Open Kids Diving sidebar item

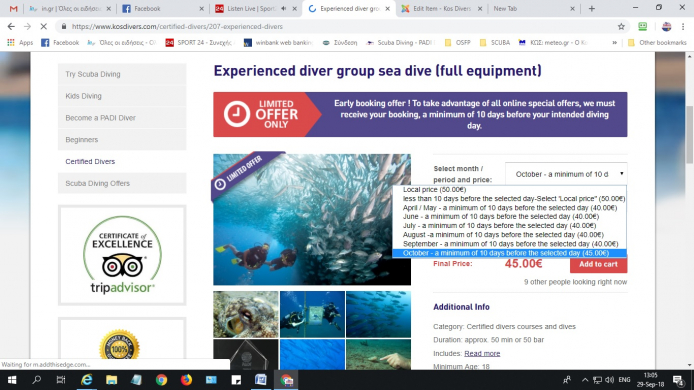point(122,96)
